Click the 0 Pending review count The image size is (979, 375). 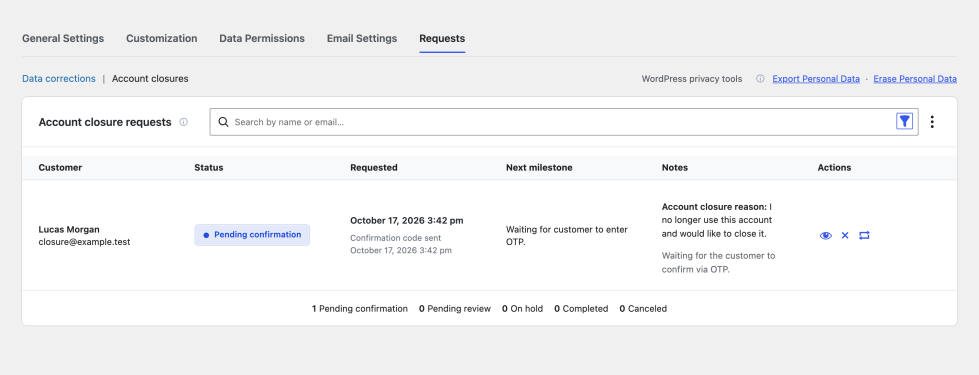click(x=455, y=308)
